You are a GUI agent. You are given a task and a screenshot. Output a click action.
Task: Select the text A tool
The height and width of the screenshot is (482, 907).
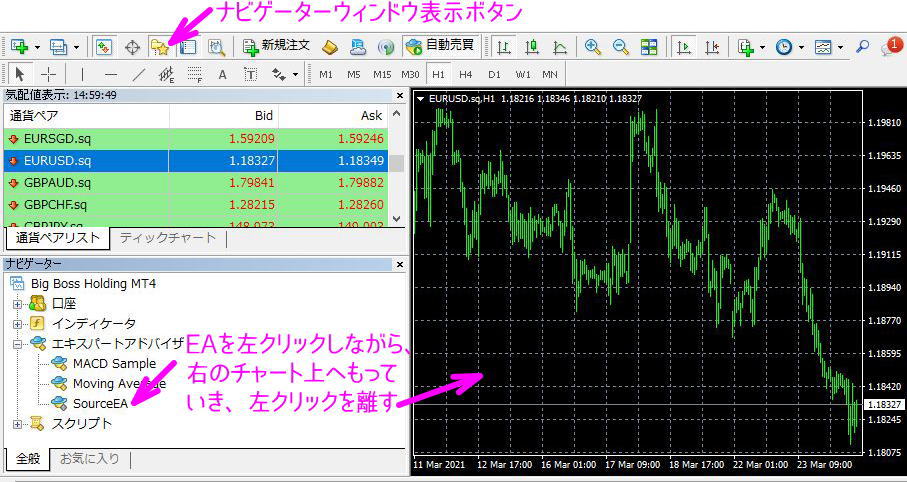(x=222, y=74)
